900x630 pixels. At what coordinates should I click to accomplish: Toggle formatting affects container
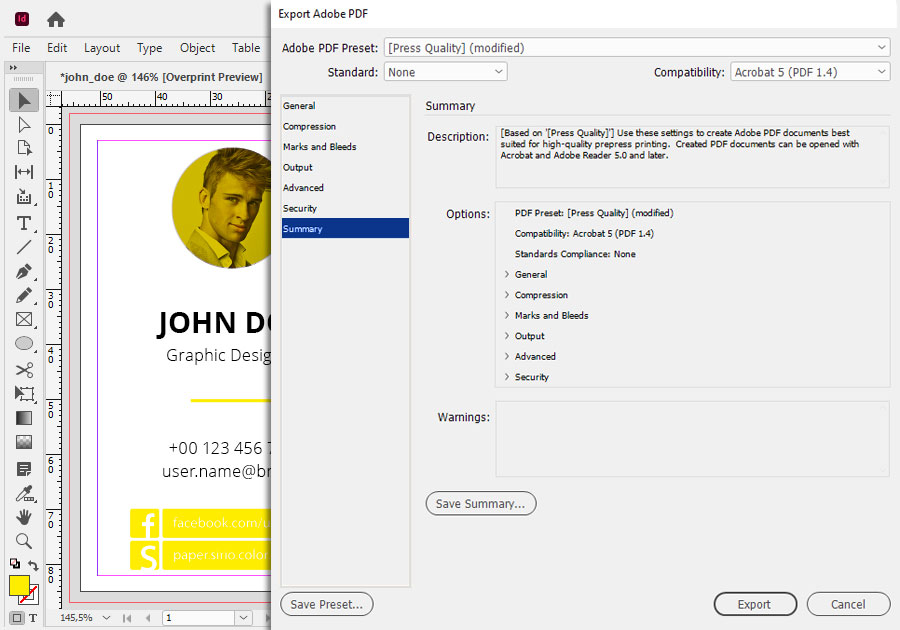(17, 618)
